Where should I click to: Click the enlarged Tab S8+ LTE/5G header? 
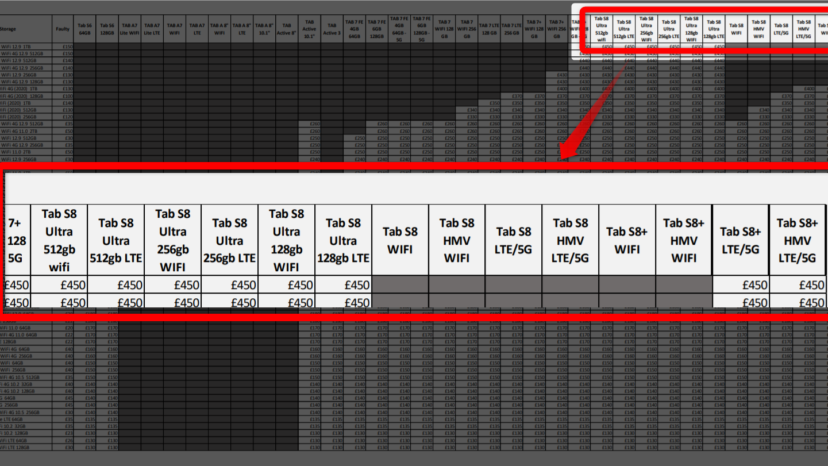(x=741, y=240)
